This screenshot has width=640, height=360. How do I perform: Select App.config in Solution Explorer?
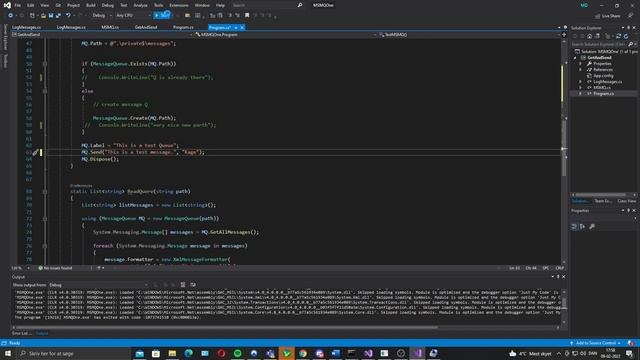603,76
